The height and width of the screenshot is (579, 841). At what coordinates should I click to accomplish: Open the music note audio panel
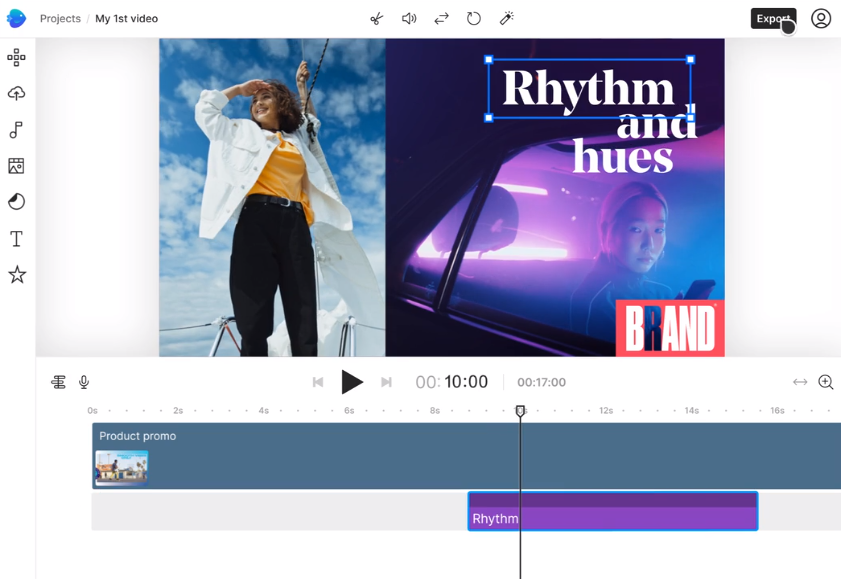coord(16,130)
